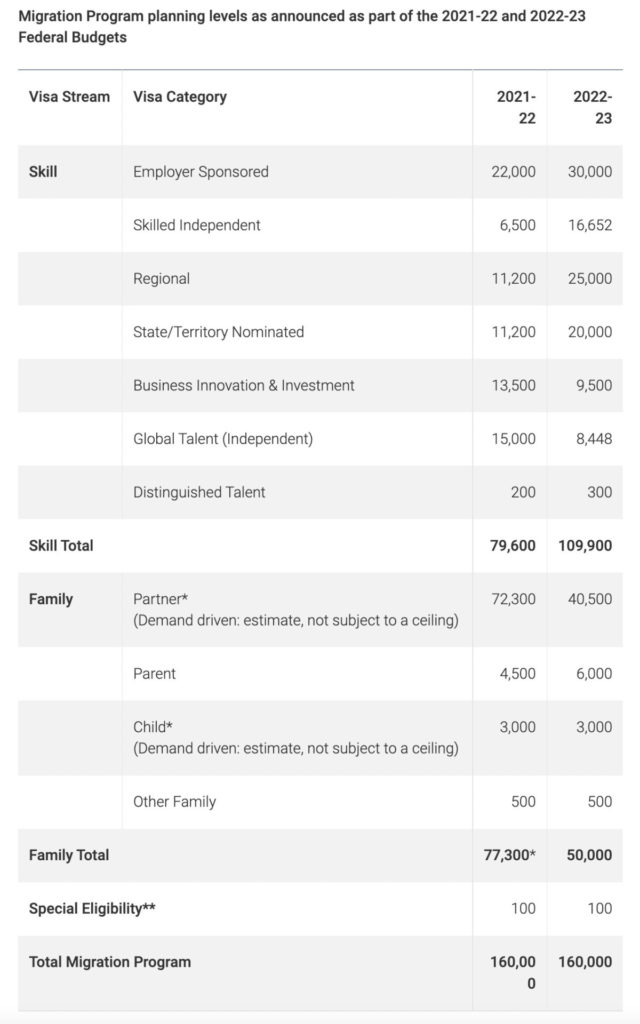
Task: Select the Visa Category column header
Action: click(x=180, y=97)
